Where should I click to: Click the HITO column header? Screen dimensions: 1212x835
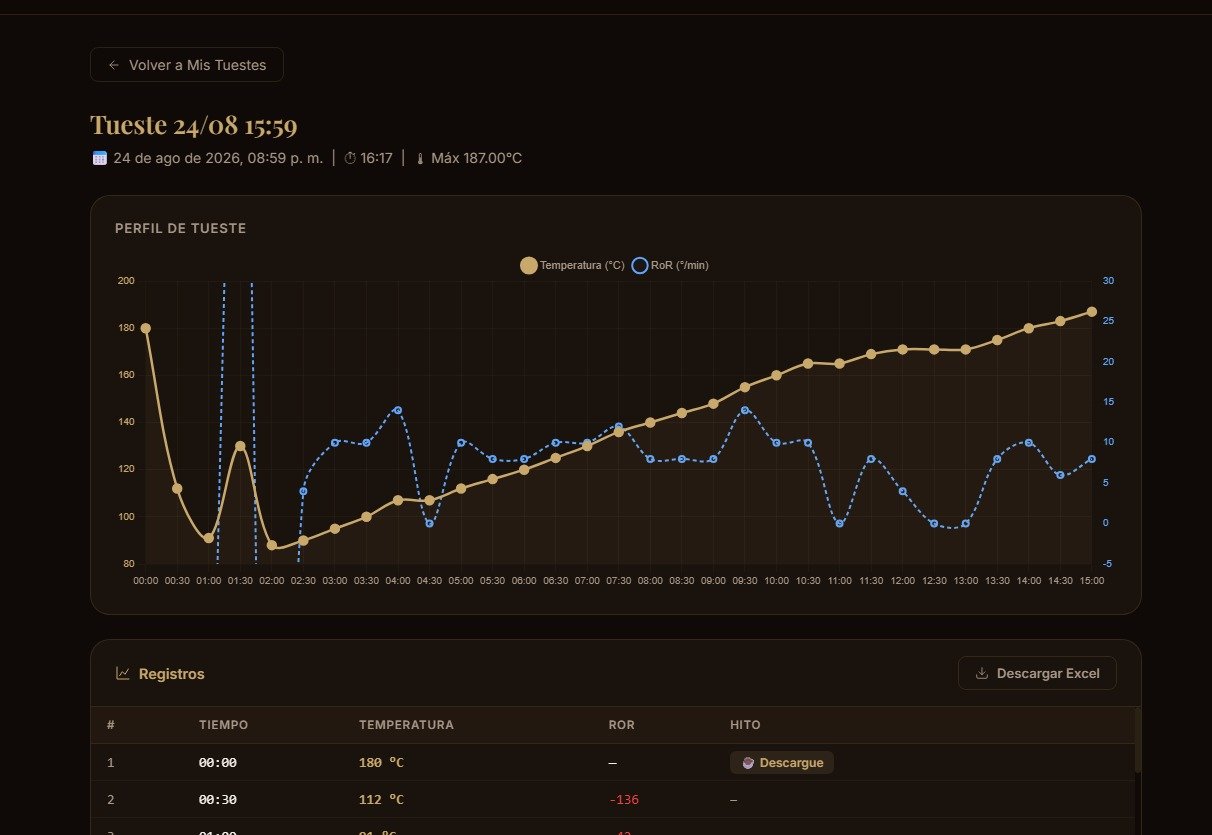click(745, 725)
